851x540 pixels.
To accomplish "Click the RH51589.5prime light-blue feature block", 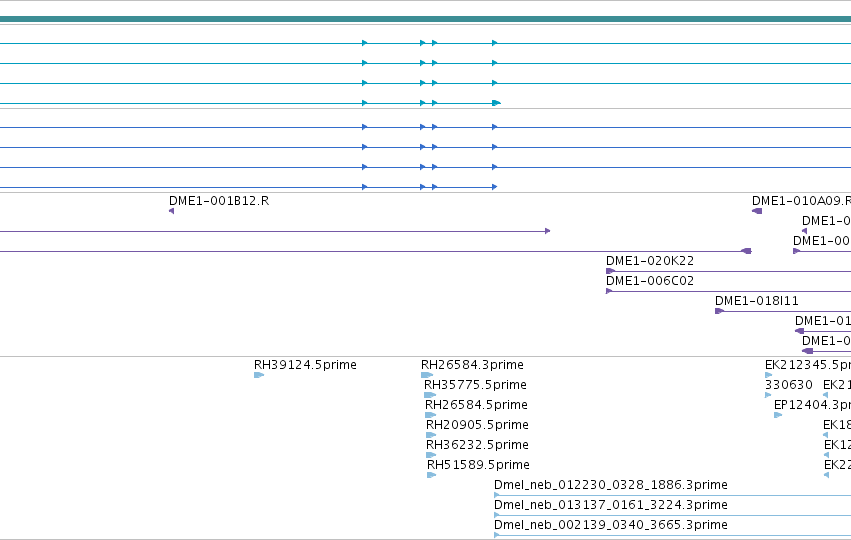I will coord(431,475).
